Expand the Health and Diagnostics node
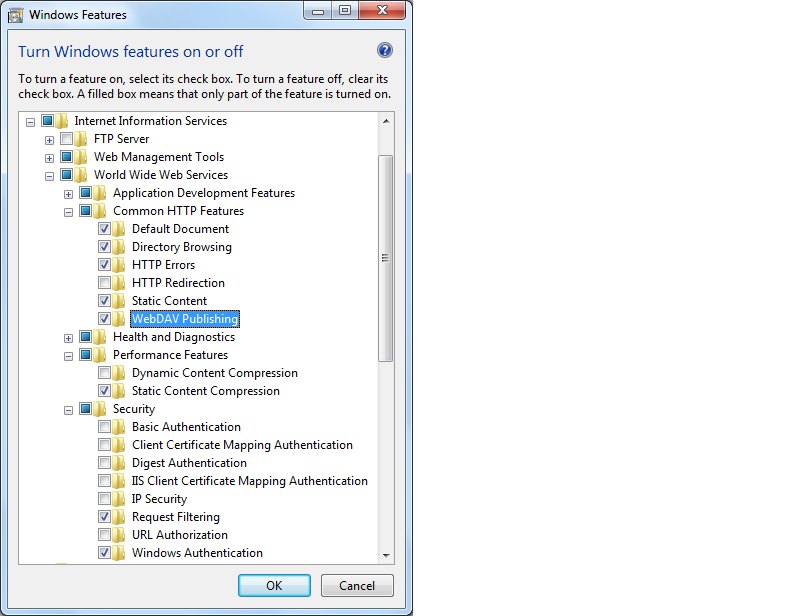This screenshot has width=808, height=616. tap(69, 339)
